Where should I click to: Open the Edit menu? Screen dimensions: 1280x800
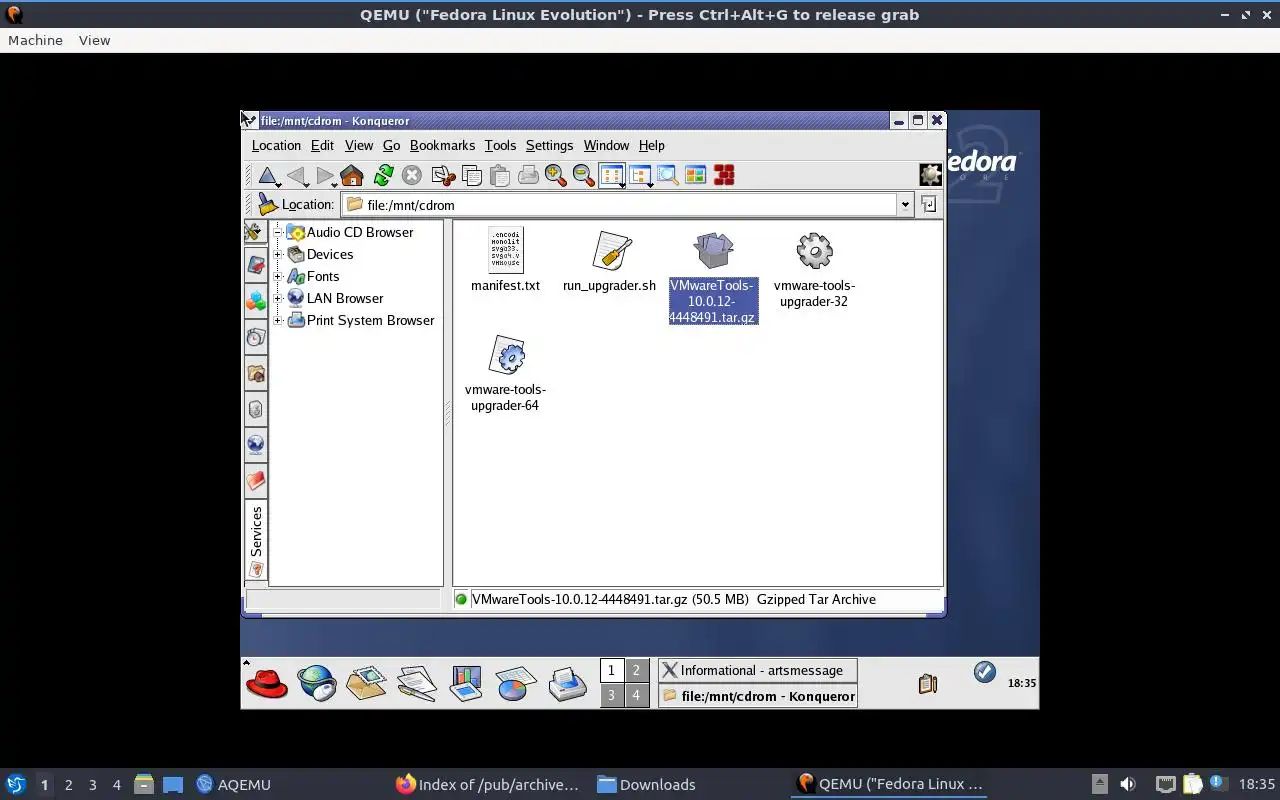(322, 145)
